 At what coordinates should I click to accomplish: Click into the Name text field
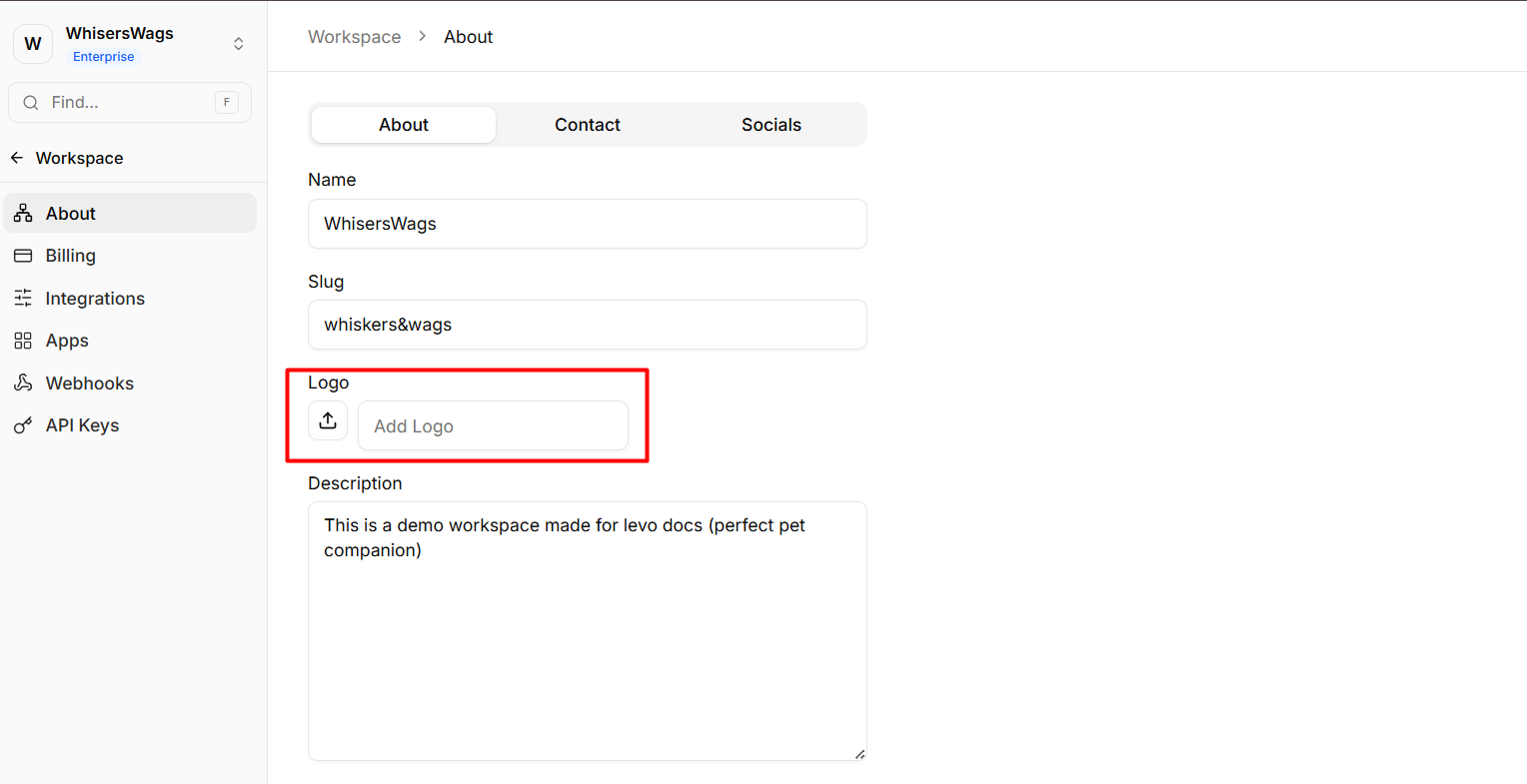(x=588, y=224)
